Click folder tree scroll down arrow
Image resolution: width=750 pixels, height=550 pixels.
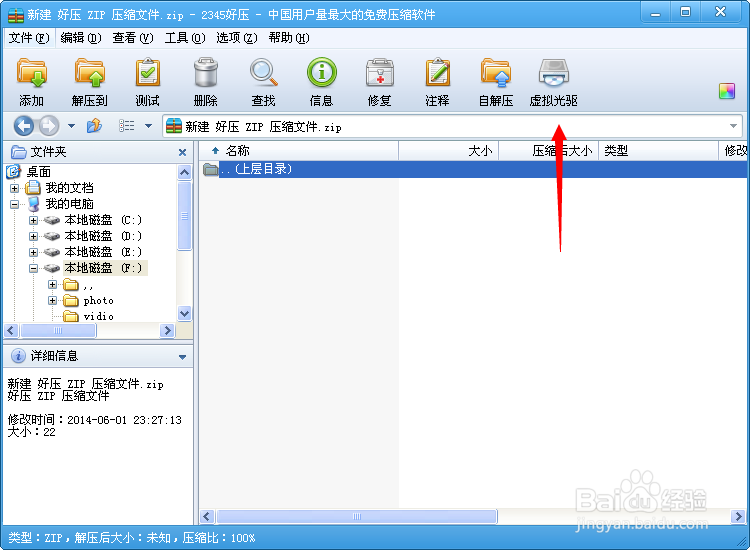[x=184, y=314]
